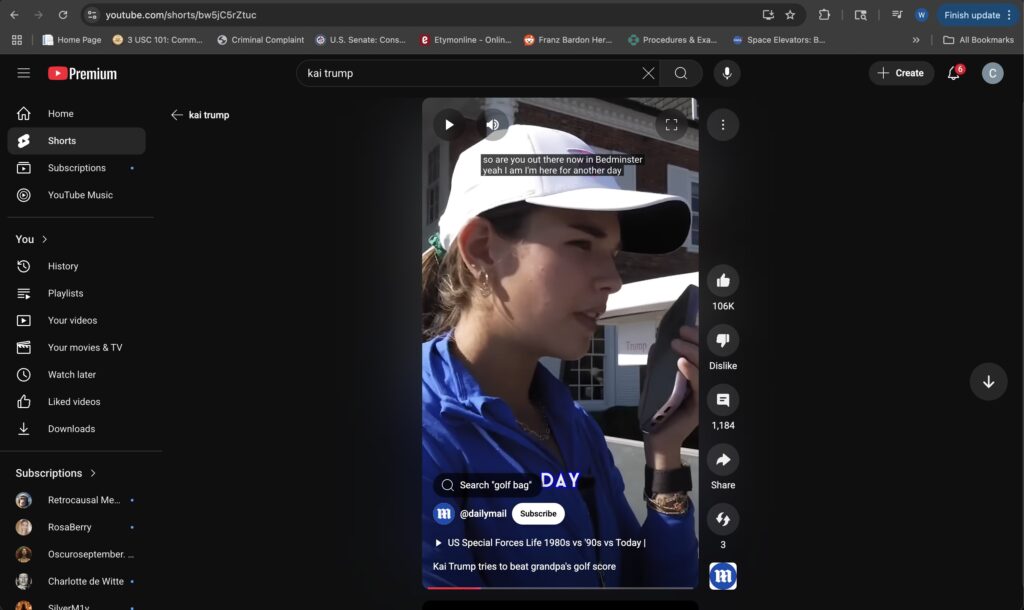Open the Create button
Image resolution: width=1024 pixels, height=610 pixels.
click(x=900, y=73)
